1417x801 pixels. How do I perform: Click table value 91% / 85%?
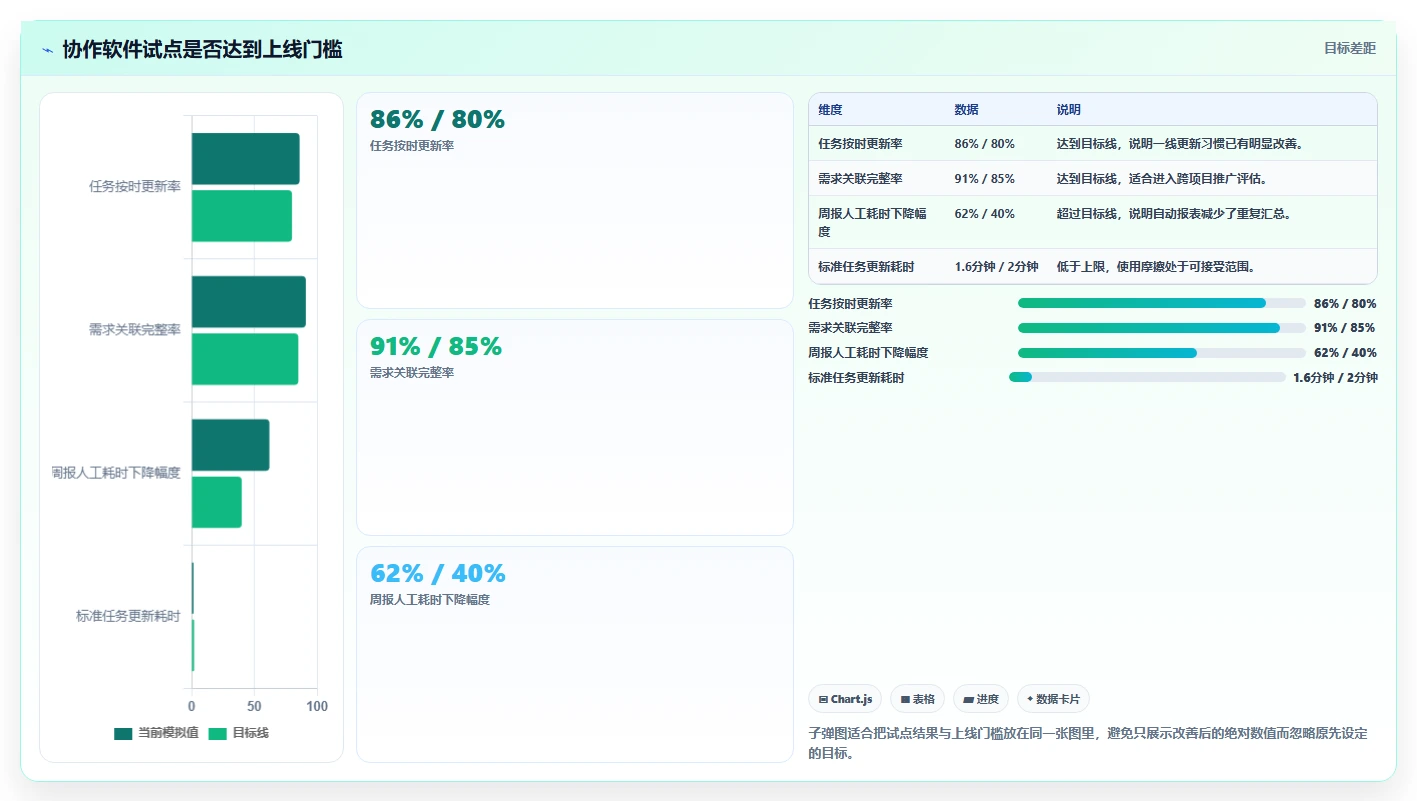click(984, 179)
